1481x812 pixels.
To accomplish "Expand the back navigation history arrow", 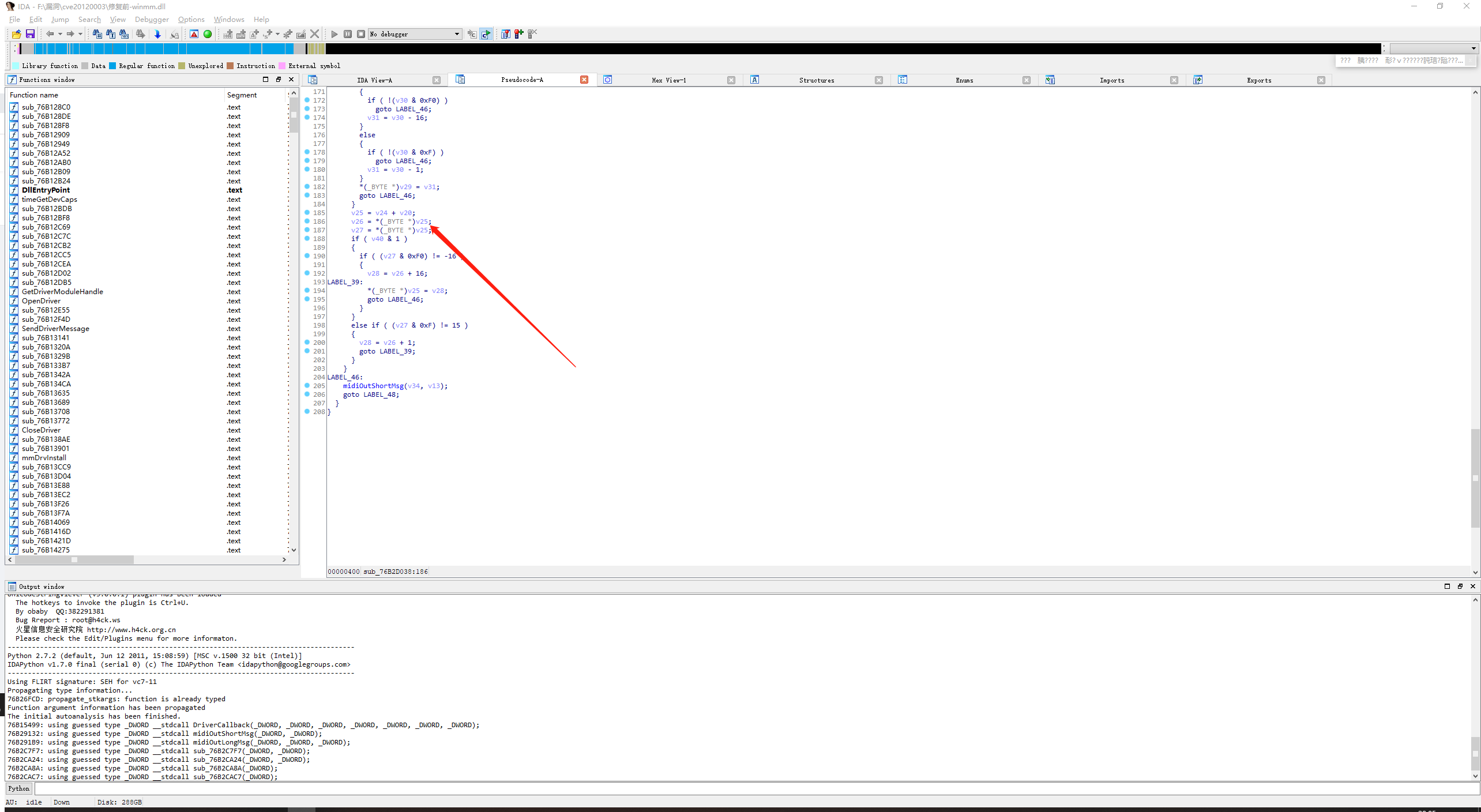I will (x=60, y=34).
